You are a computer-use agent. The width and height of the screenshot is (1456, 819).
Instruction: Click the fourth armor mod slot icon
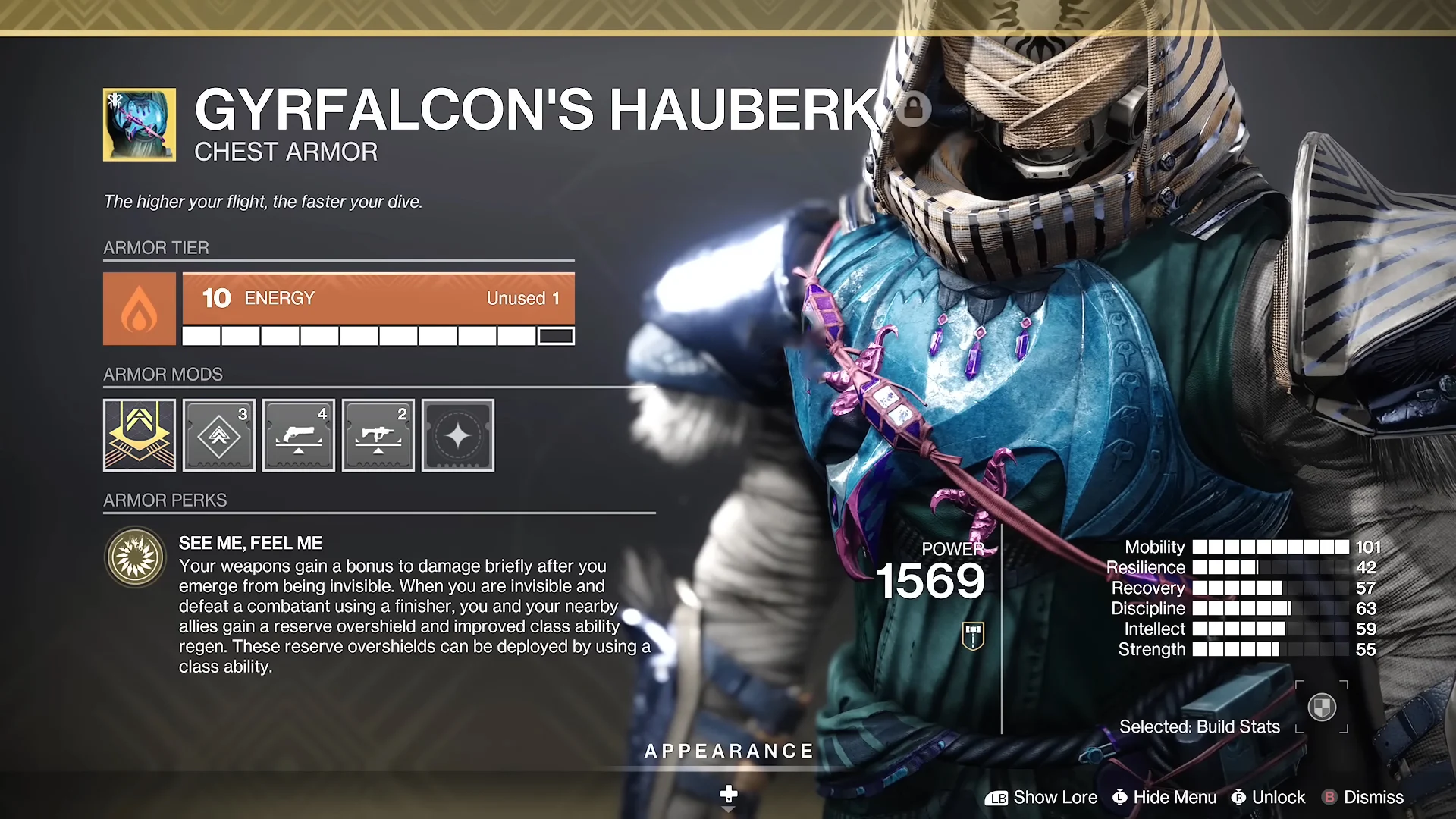378,434
